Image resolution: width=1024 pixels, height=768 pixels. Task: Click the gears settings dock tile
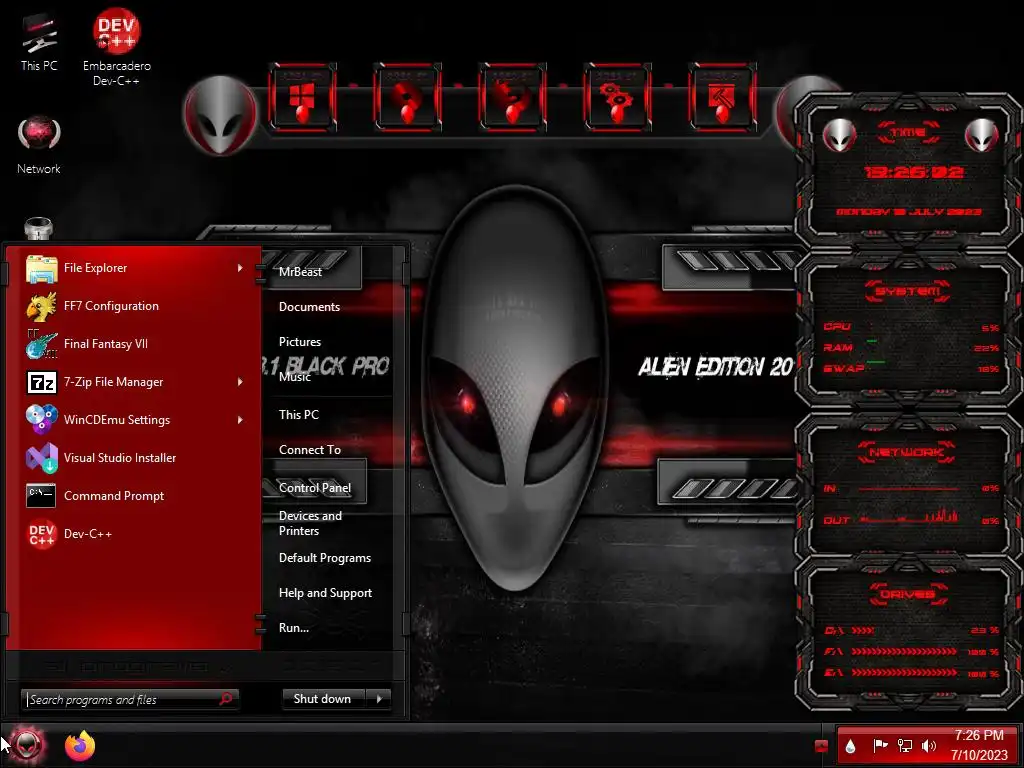(617, 98)
